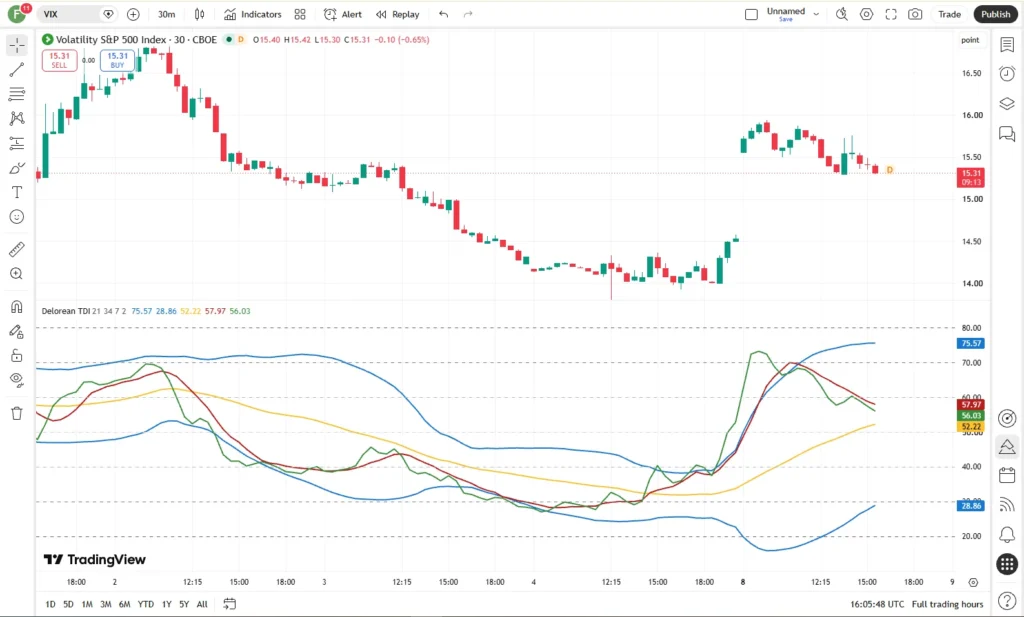Select the 5Y time range

tap(184, 604)
